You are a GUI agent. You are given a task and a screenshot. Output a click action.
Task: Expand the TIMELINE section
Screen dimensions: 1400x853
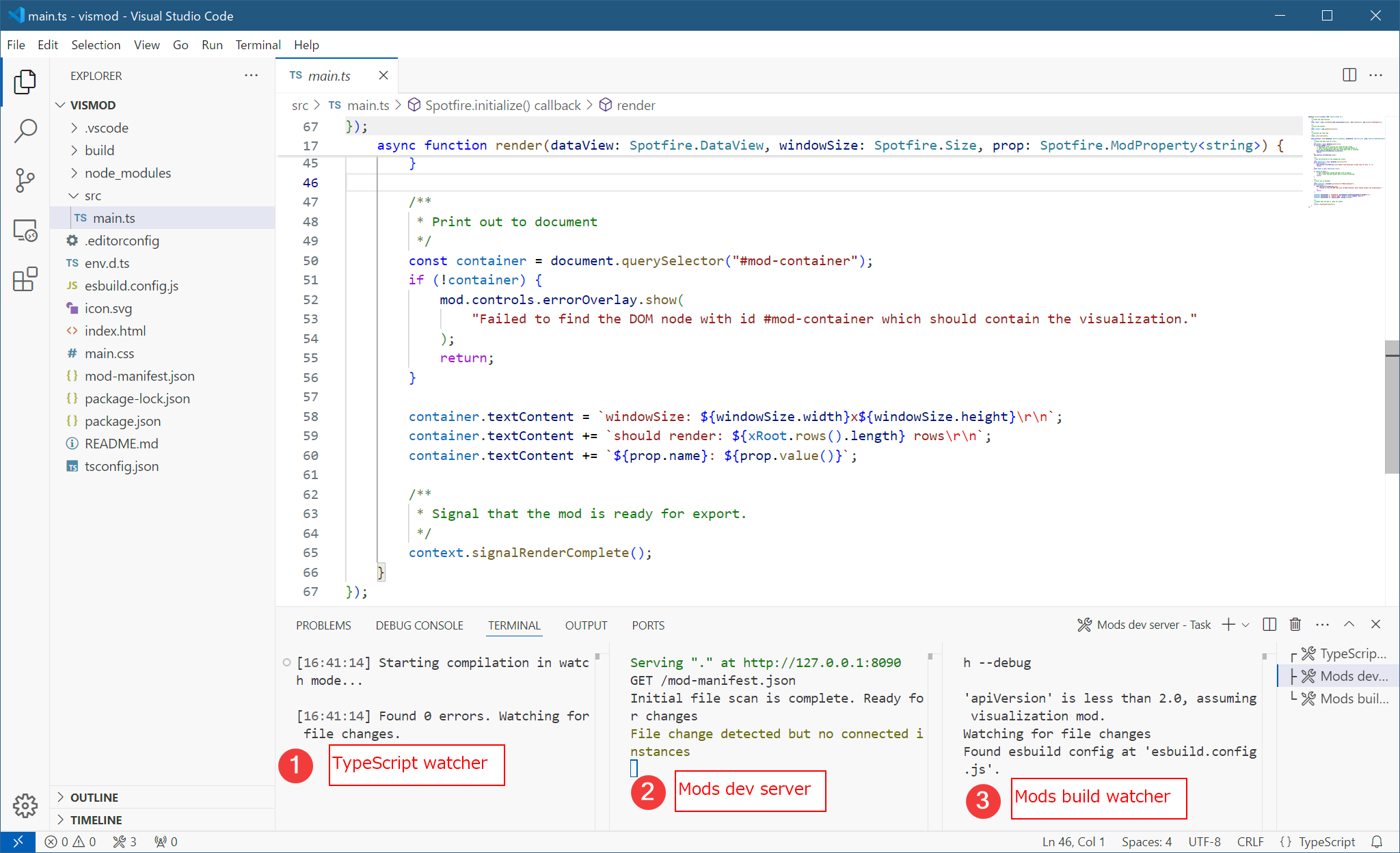click(x=163, y=820)
